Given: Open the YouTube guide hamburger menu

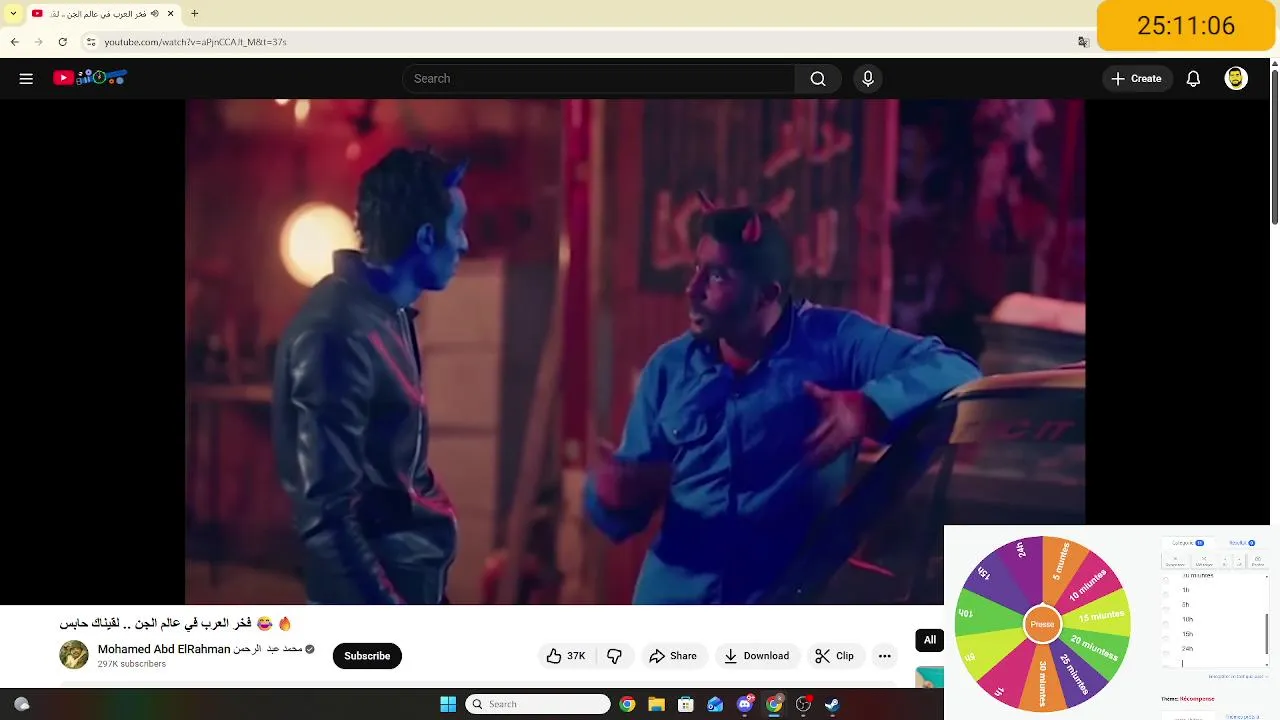Looking at the screenshot, I should coord(26,79).
